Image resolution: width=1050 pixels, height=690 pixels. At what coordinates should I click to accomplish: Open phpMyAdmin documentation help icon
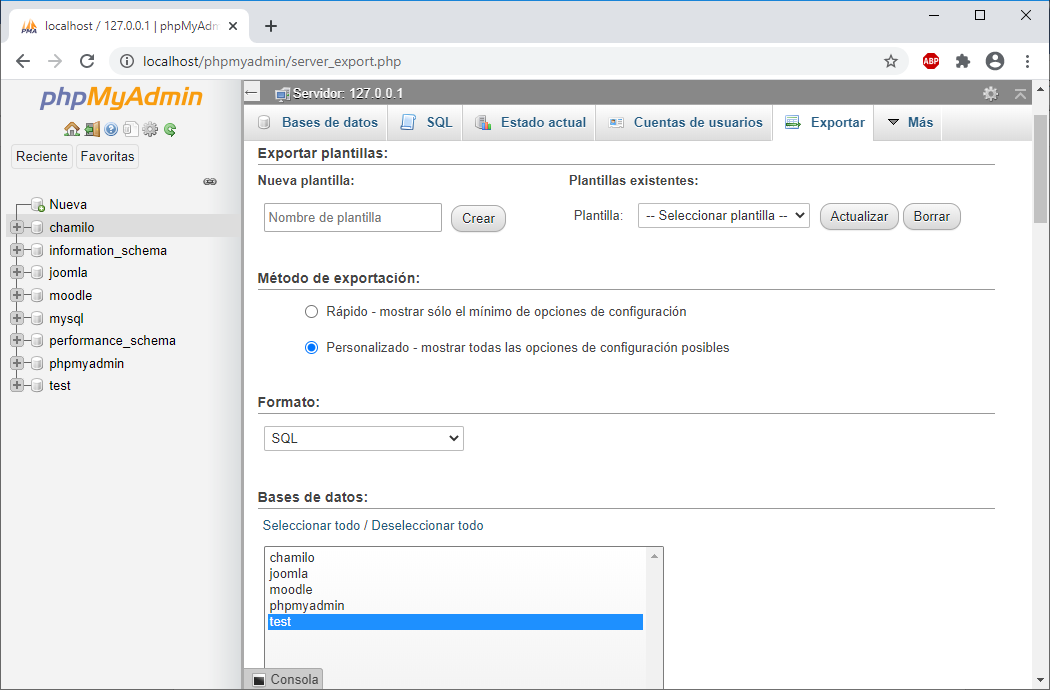111,129
